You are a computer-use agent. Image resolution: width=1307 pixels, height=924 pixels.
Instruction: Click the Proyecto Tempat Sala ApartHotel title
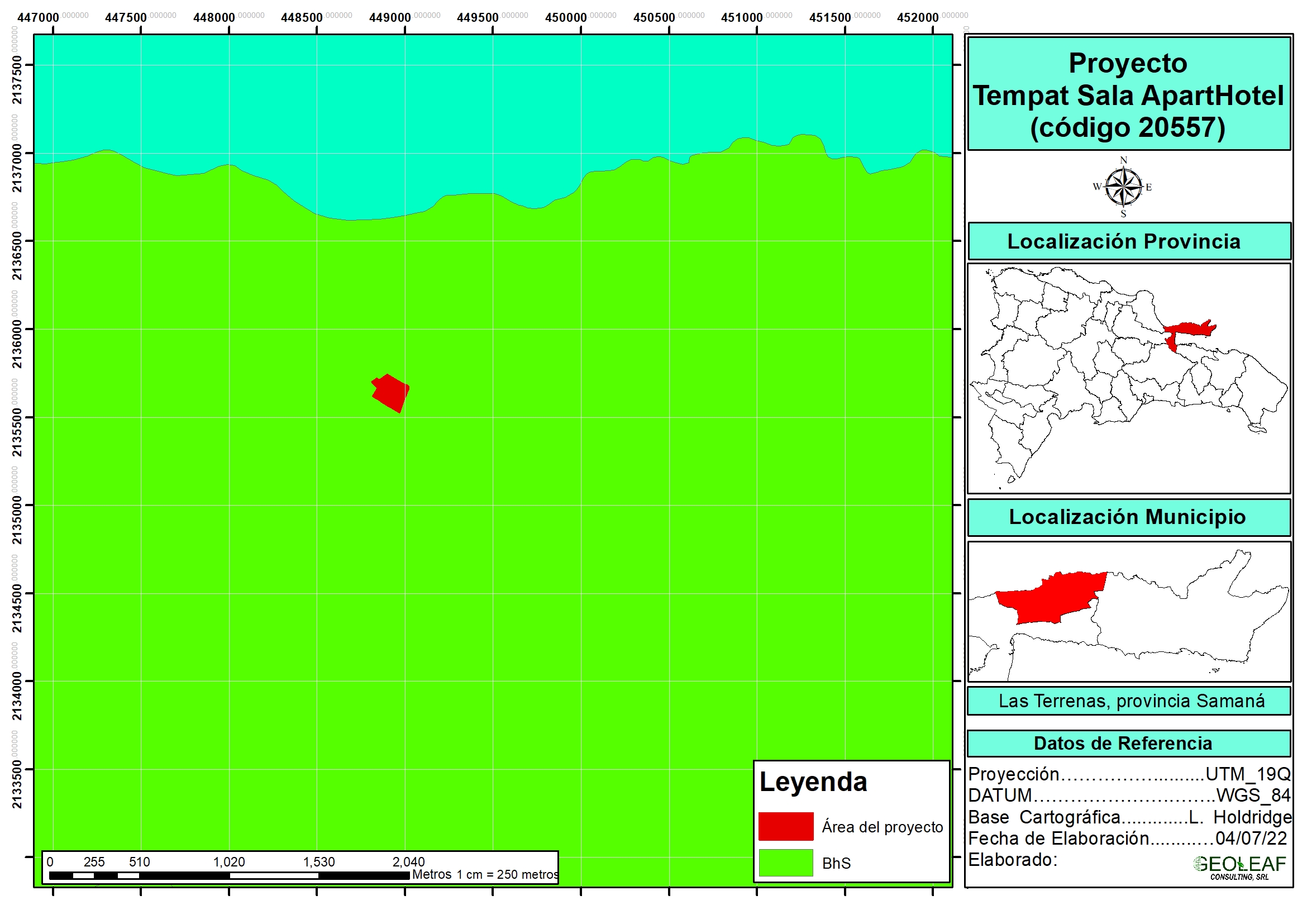tap(1128, 94)
